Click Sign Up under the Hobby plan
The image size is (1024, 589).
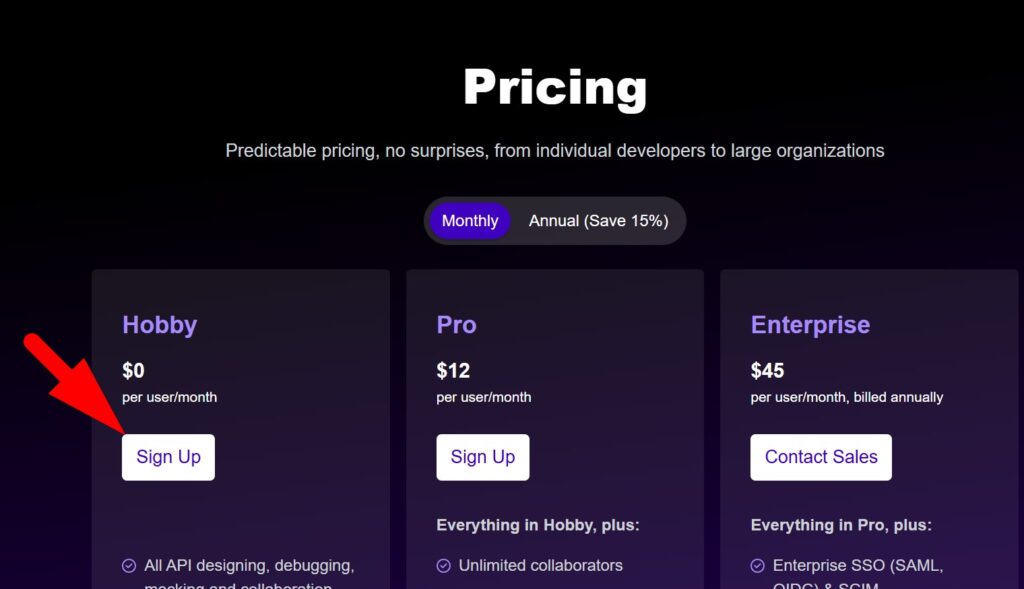[x=168, y=457]
